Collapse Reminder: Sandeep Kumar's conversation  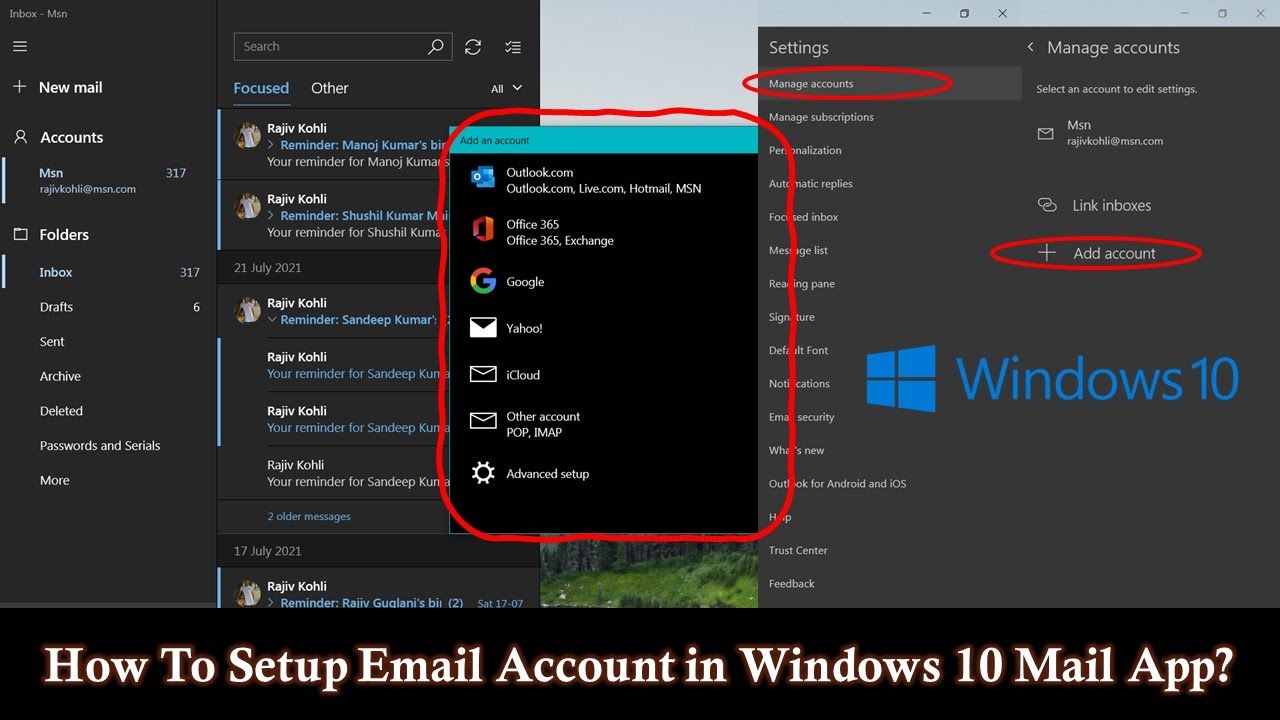pyautogui.click(x=271, y=320)
